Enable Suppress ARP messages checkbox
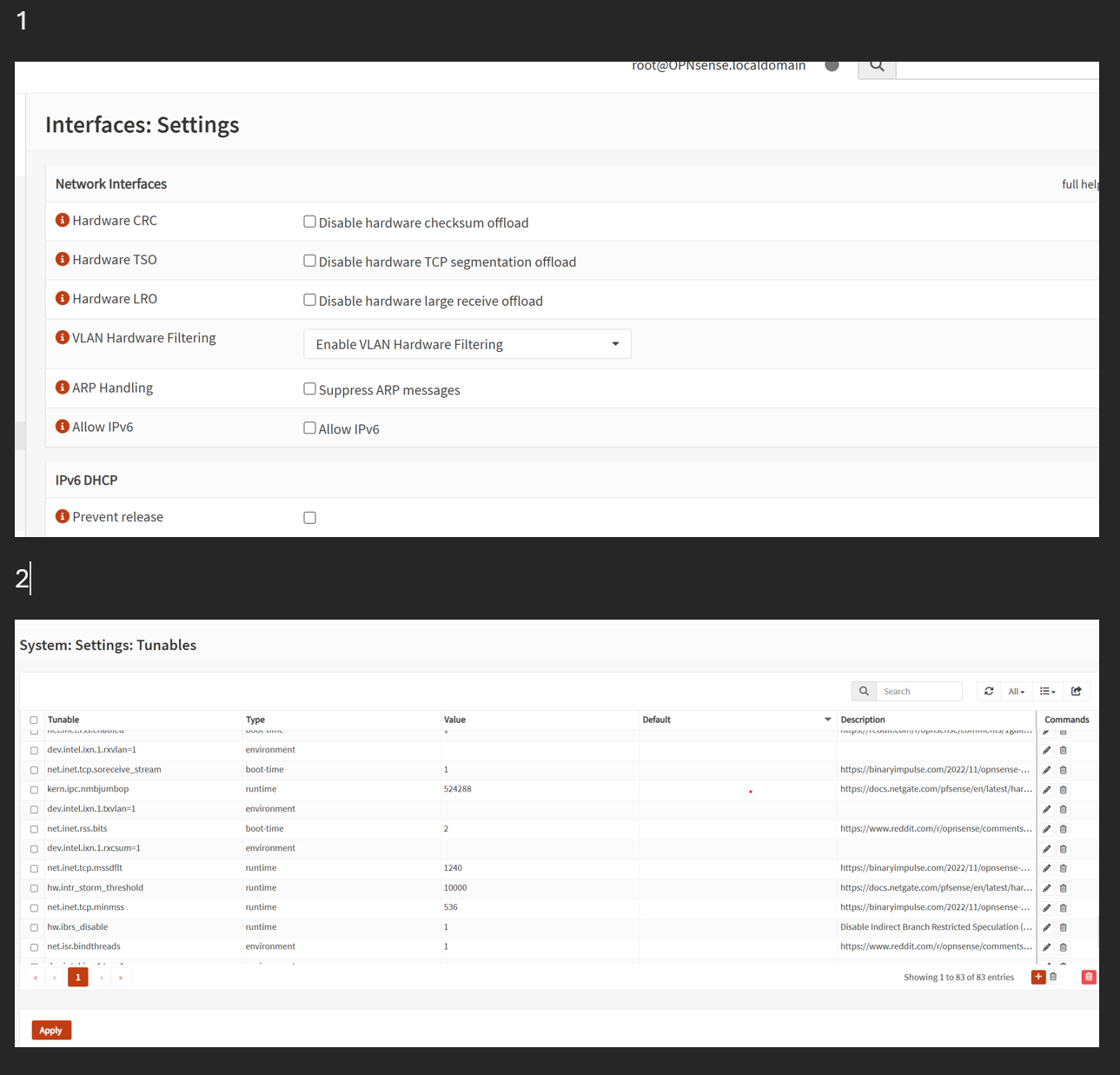 pyautogui.click(x=309, y=388)
